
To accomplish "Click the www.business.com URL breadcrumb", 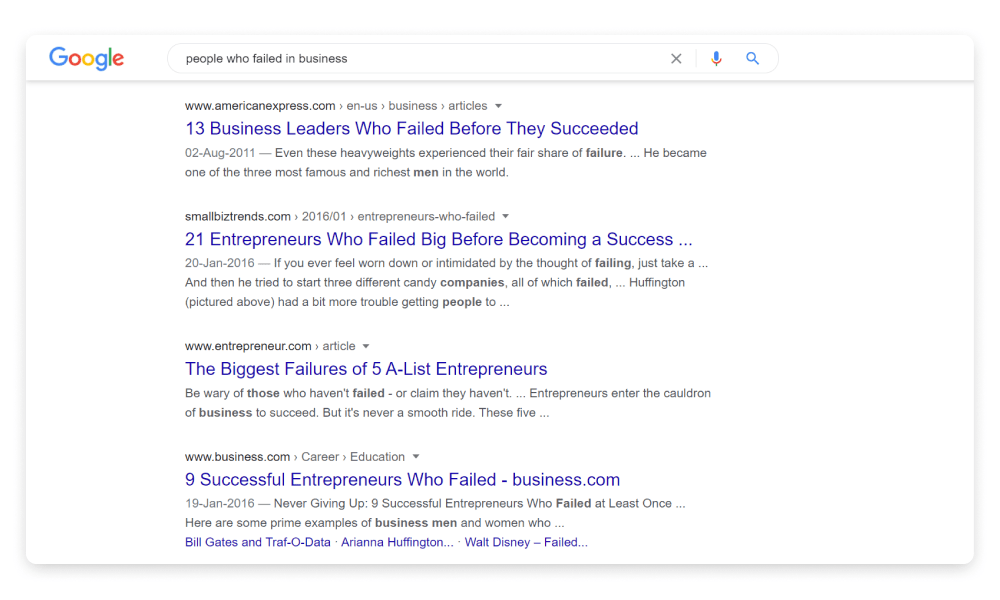I will 237,457.
